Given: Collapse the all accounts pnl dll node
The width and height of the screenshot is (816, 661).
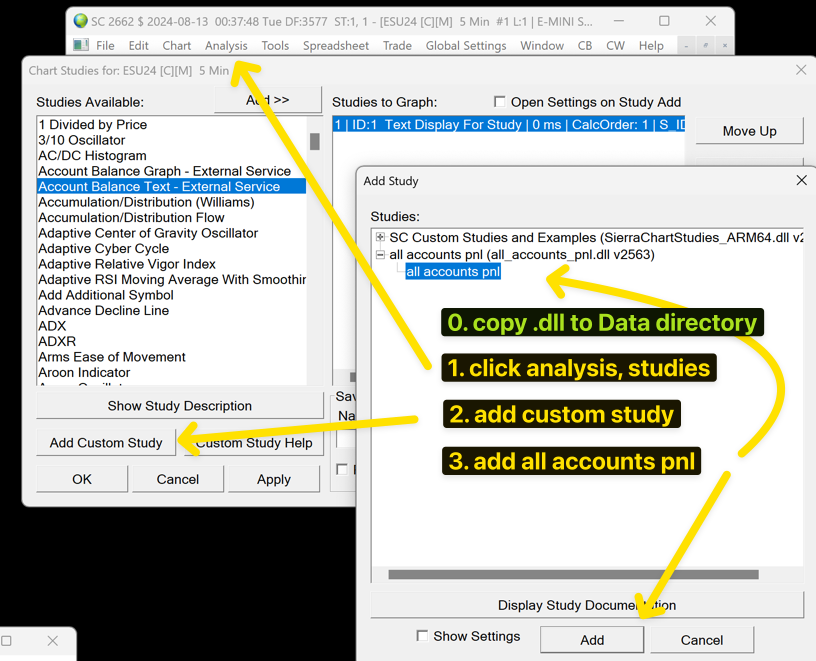Looking at the screenshot, I should coord(380,255).
